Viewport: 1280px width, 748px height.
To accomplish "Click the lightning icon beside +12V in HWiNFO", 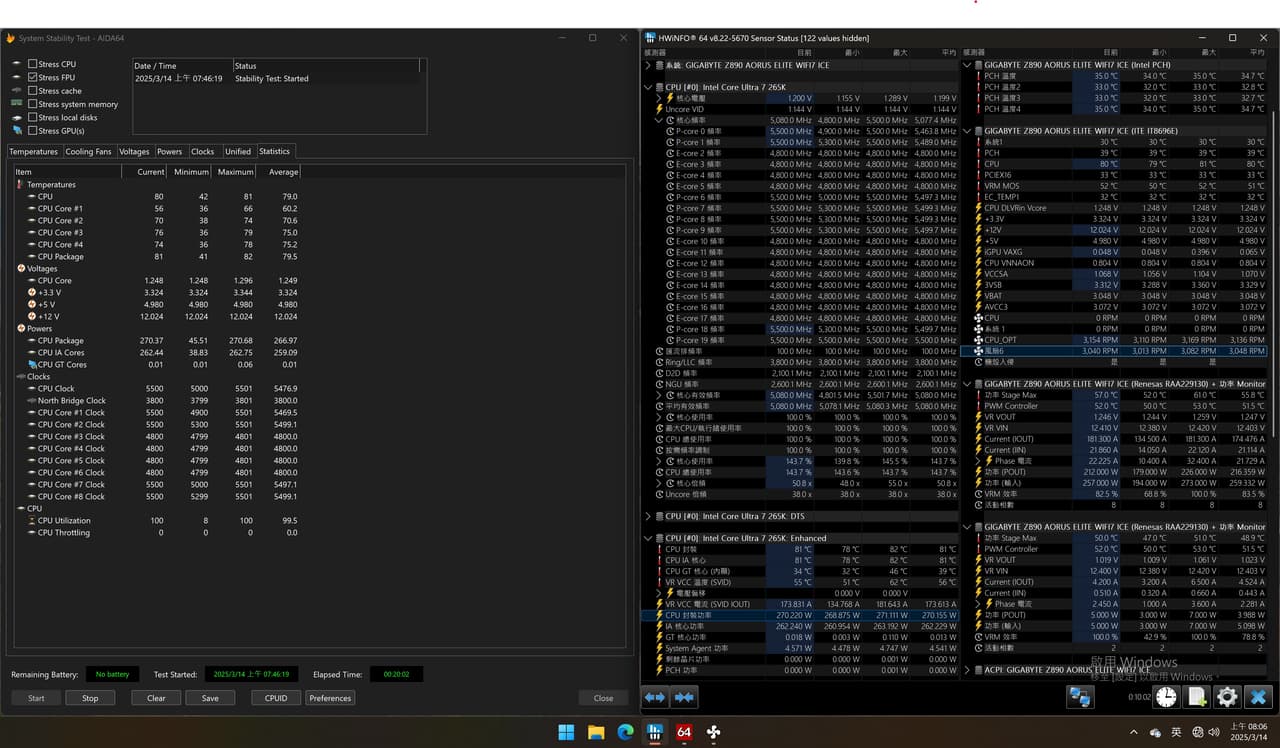I will pos(978,230).
